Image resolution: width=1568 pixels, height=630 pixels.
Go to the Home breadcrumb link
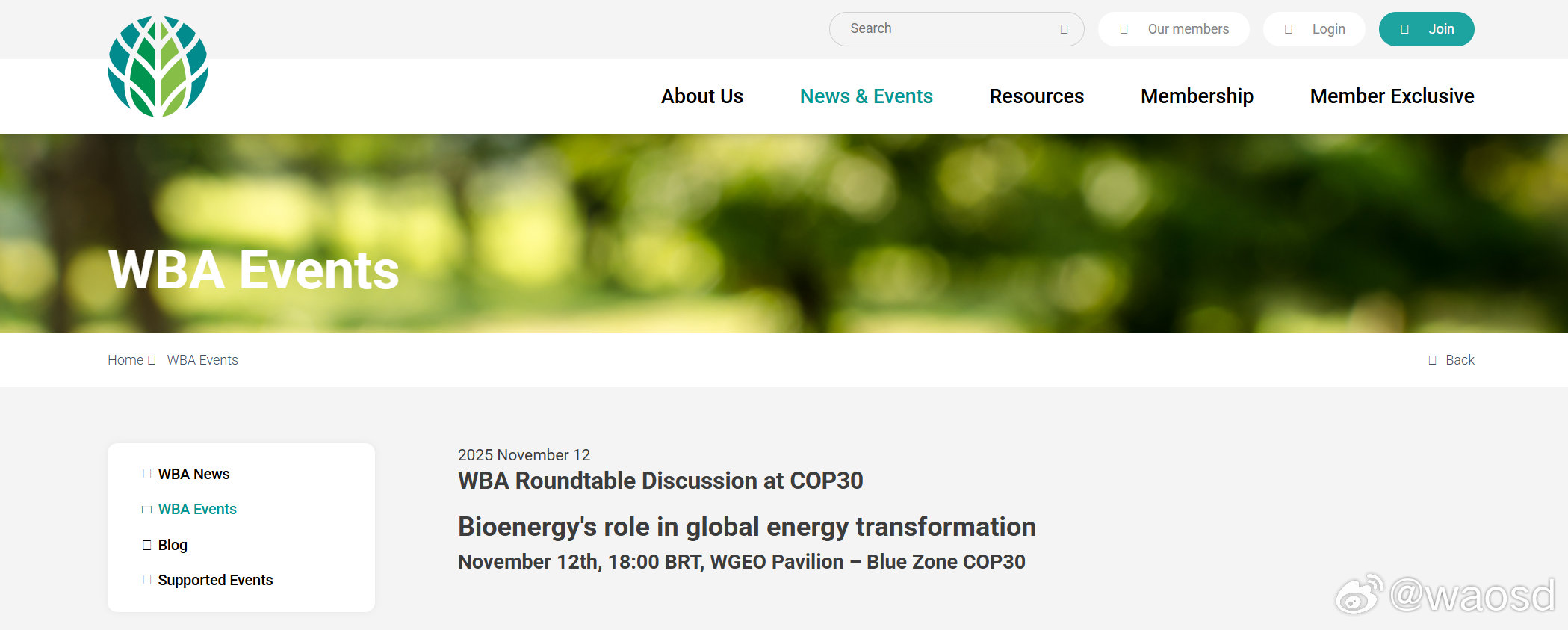125,360
